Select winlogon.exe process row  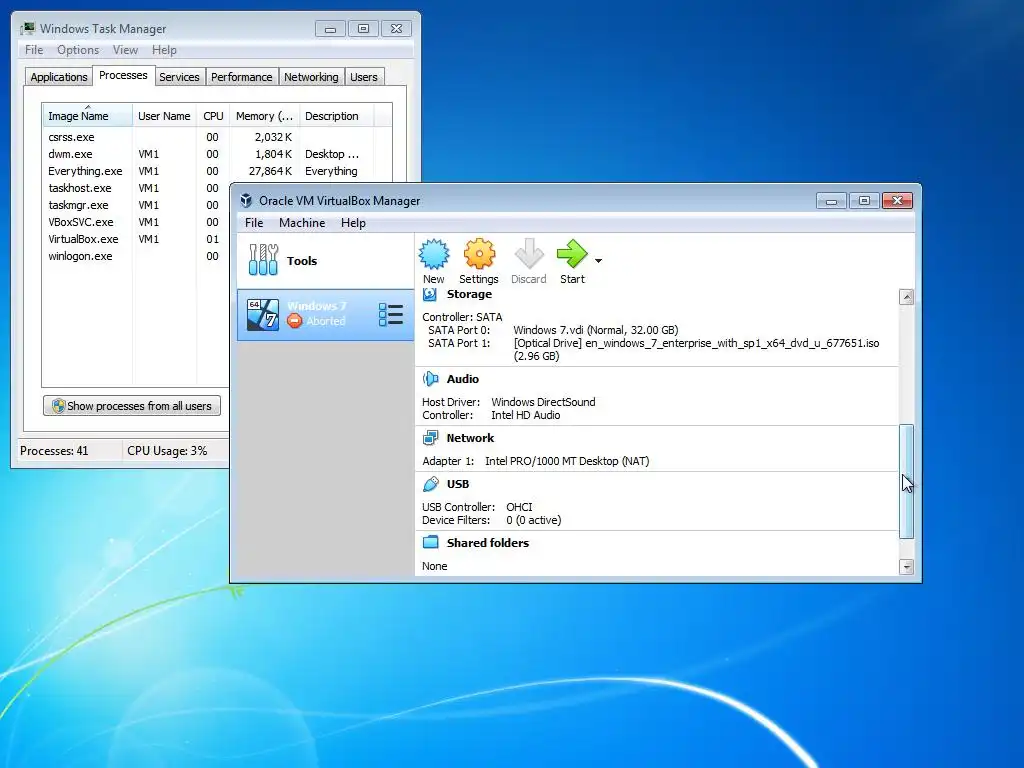(136, 256)
